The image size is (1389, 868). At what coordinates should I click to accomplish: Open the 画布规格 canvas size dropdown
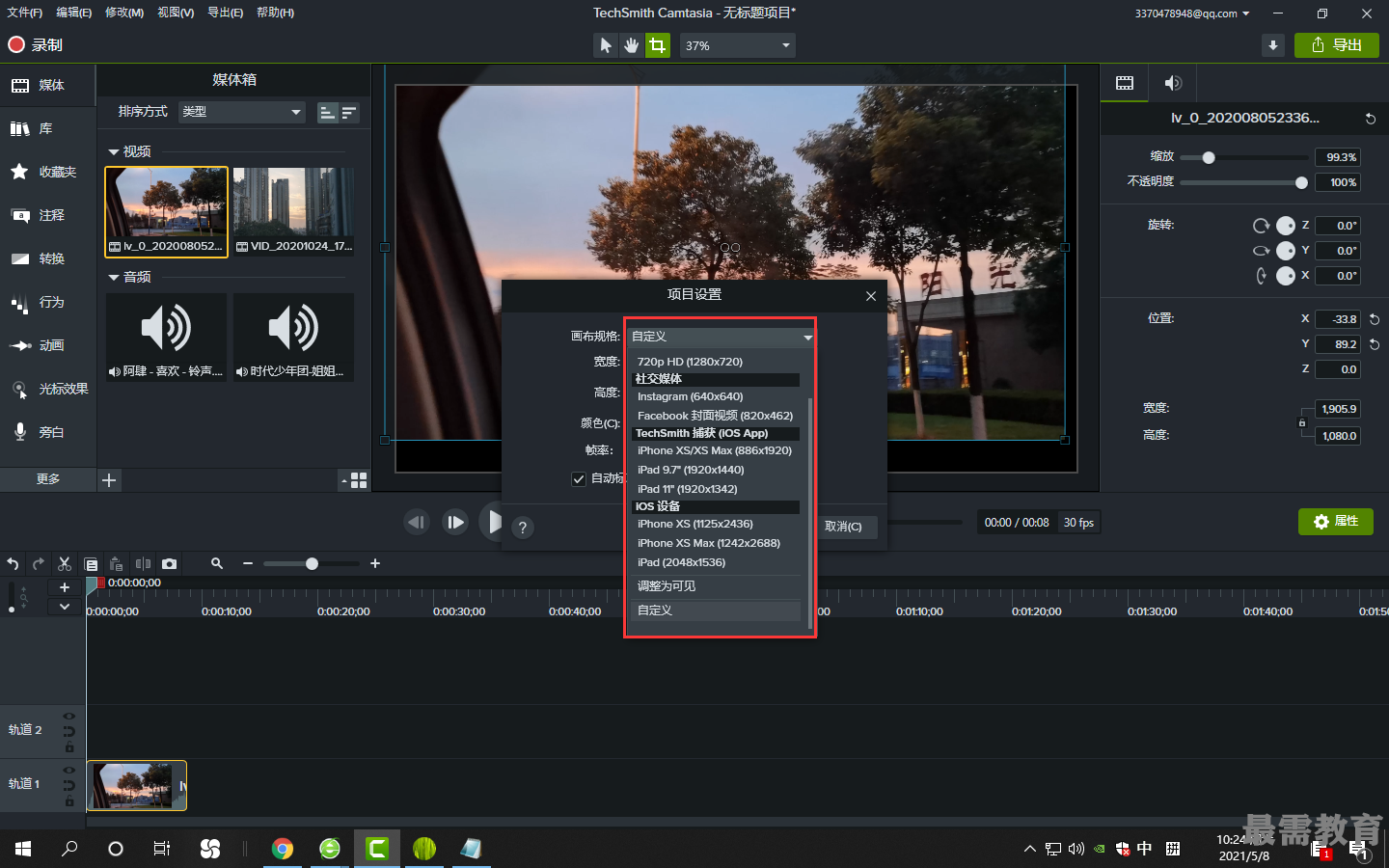(x=721, y=337)
